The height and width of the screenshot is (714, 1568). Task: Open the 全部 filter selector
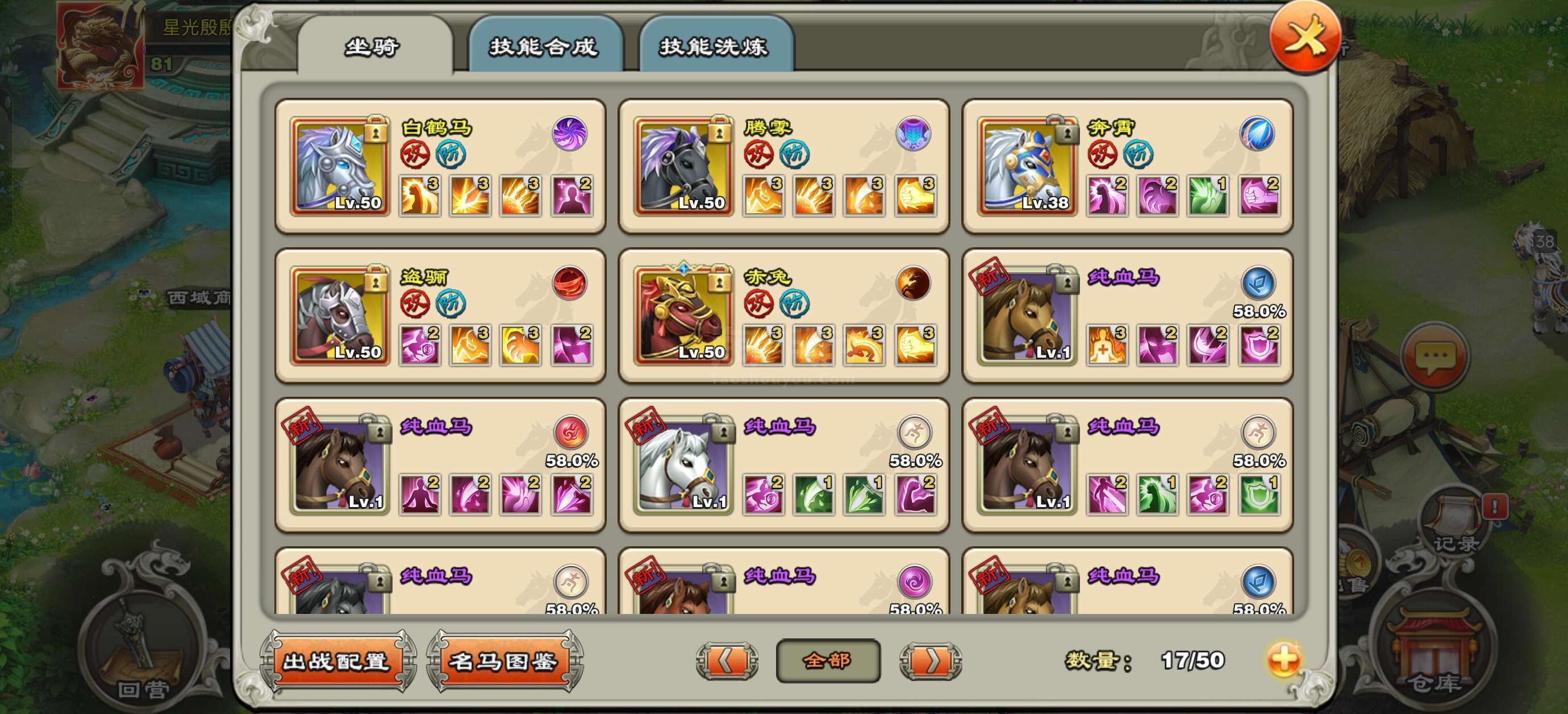[828, 661]
